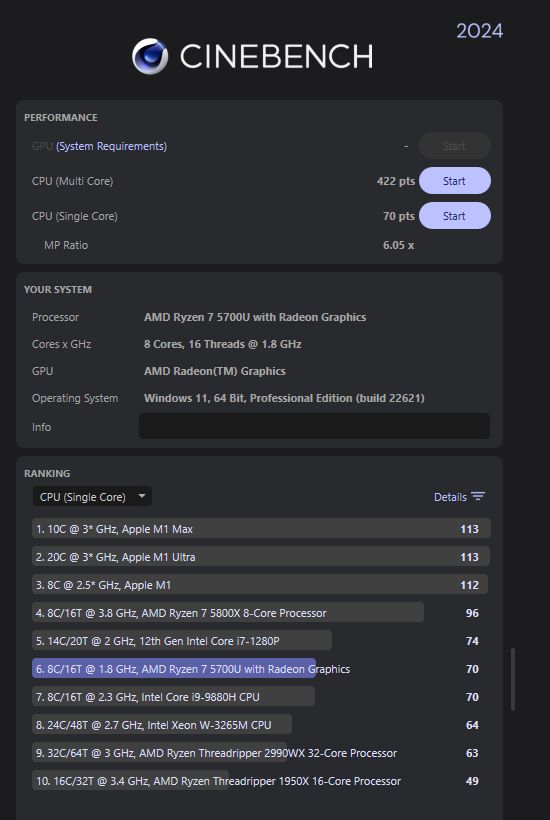This screenshot has width=550, height=820.
Task: Select the Apple M1 Max ranking entry
Action: (x=261, y=528)
